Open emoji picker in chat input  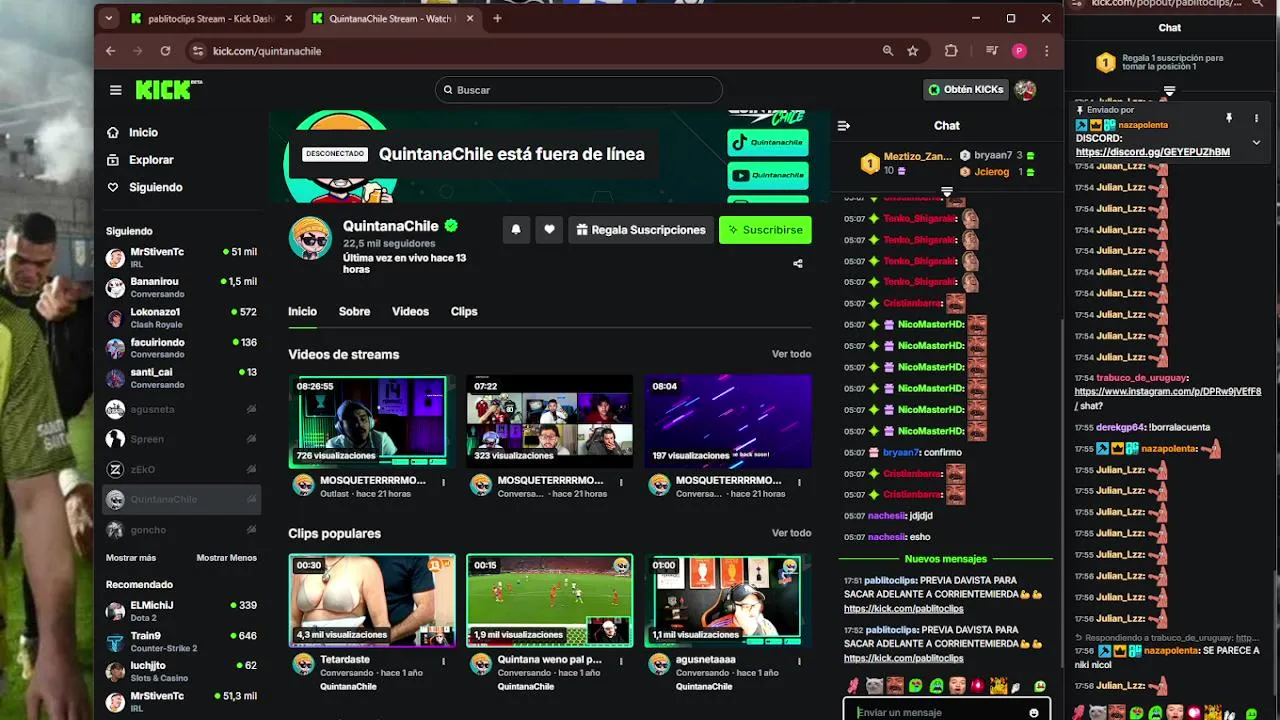[1034, 712]
